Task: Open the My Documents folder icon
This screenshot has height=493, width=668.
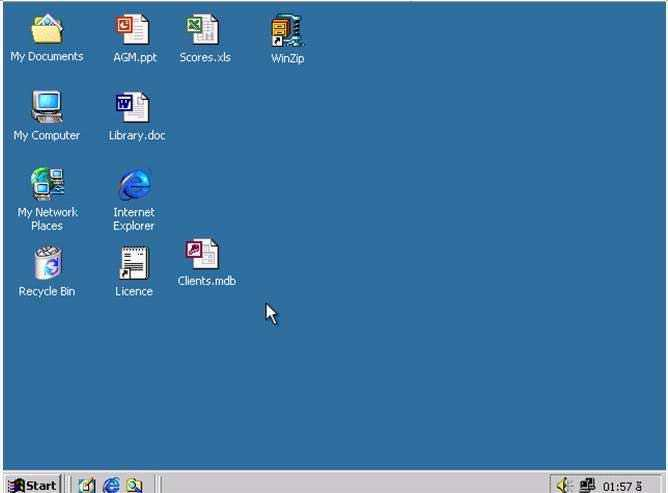Action: coord(47,30)
